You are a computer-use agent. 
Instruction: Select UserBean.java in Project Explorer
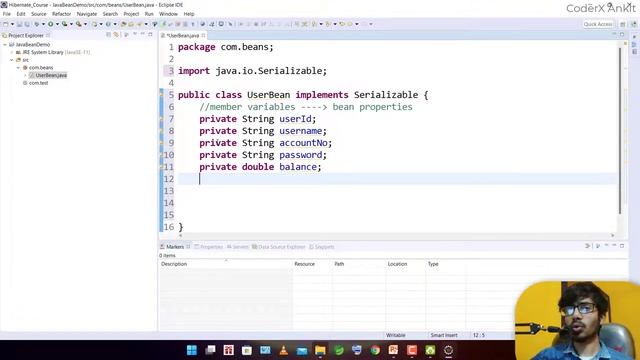click(48, 76)
